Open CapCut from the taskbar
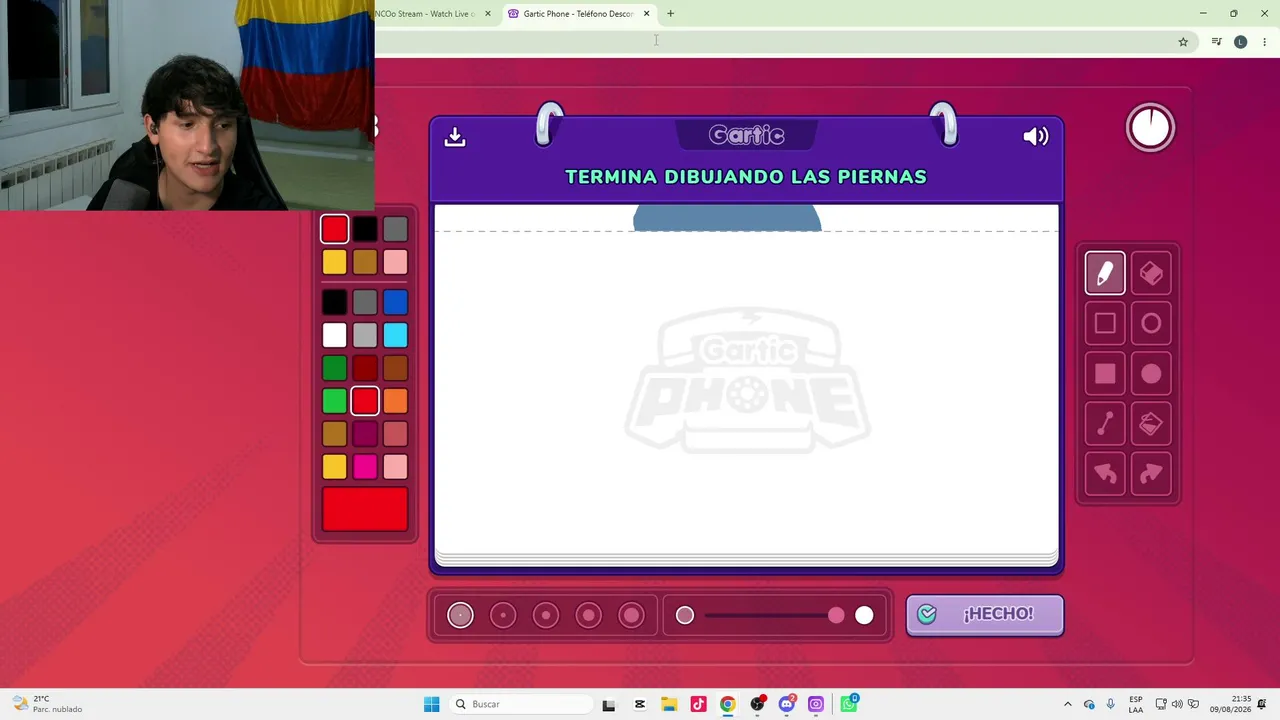1280x720 pixels. click(640, 704)
